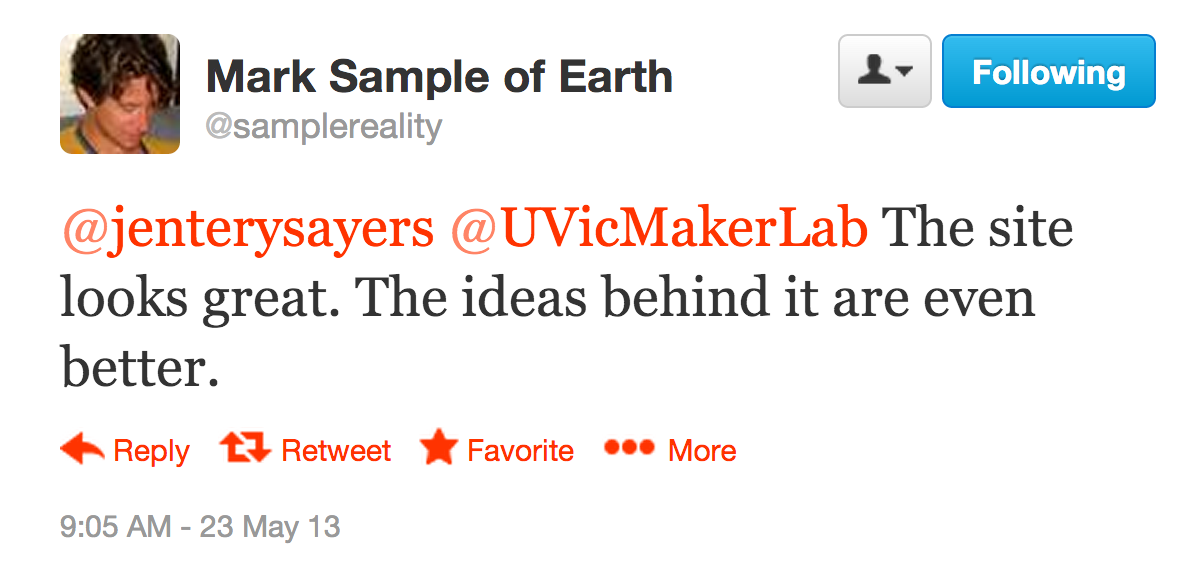Open the @jenterysayers mention link
Image resolution: width=1196 pixels, height=577 pixels.
point(247,231)
